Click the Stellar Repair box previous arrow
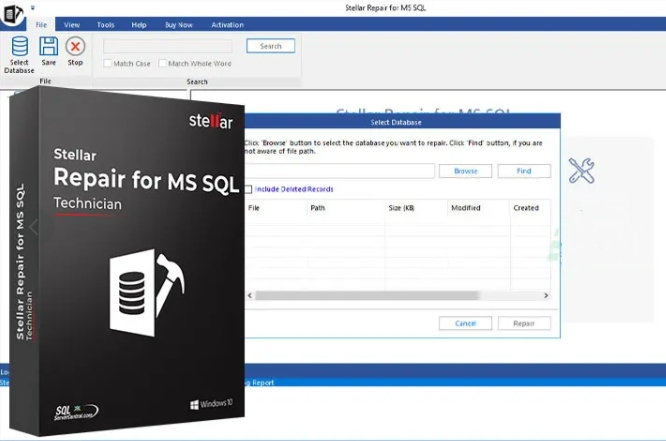Screen dimensions: 666x441 pyautogui.click(x=34, y=227)
